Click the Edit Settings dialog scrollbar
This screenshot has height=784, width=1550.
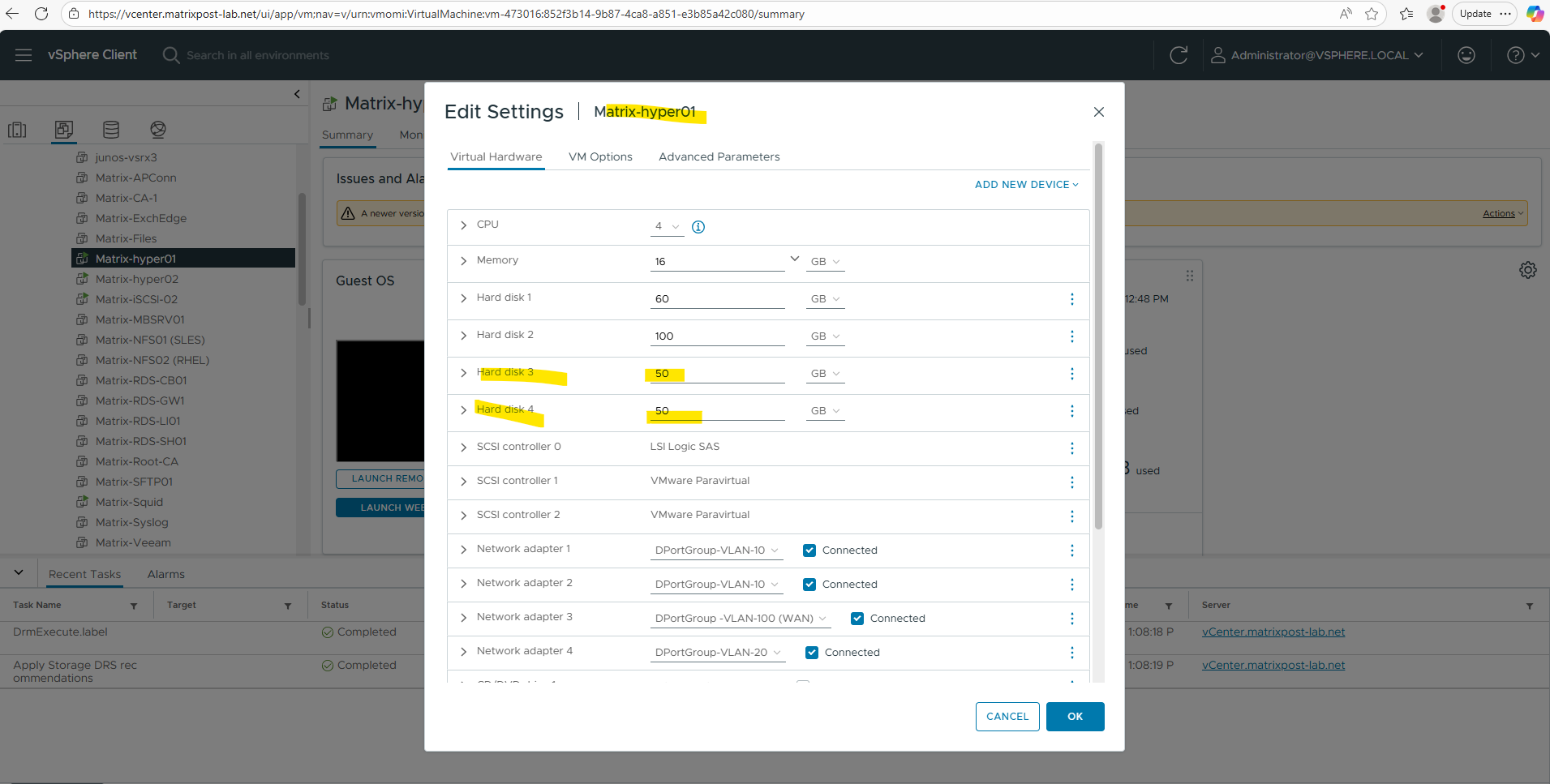click(1099, 336)
